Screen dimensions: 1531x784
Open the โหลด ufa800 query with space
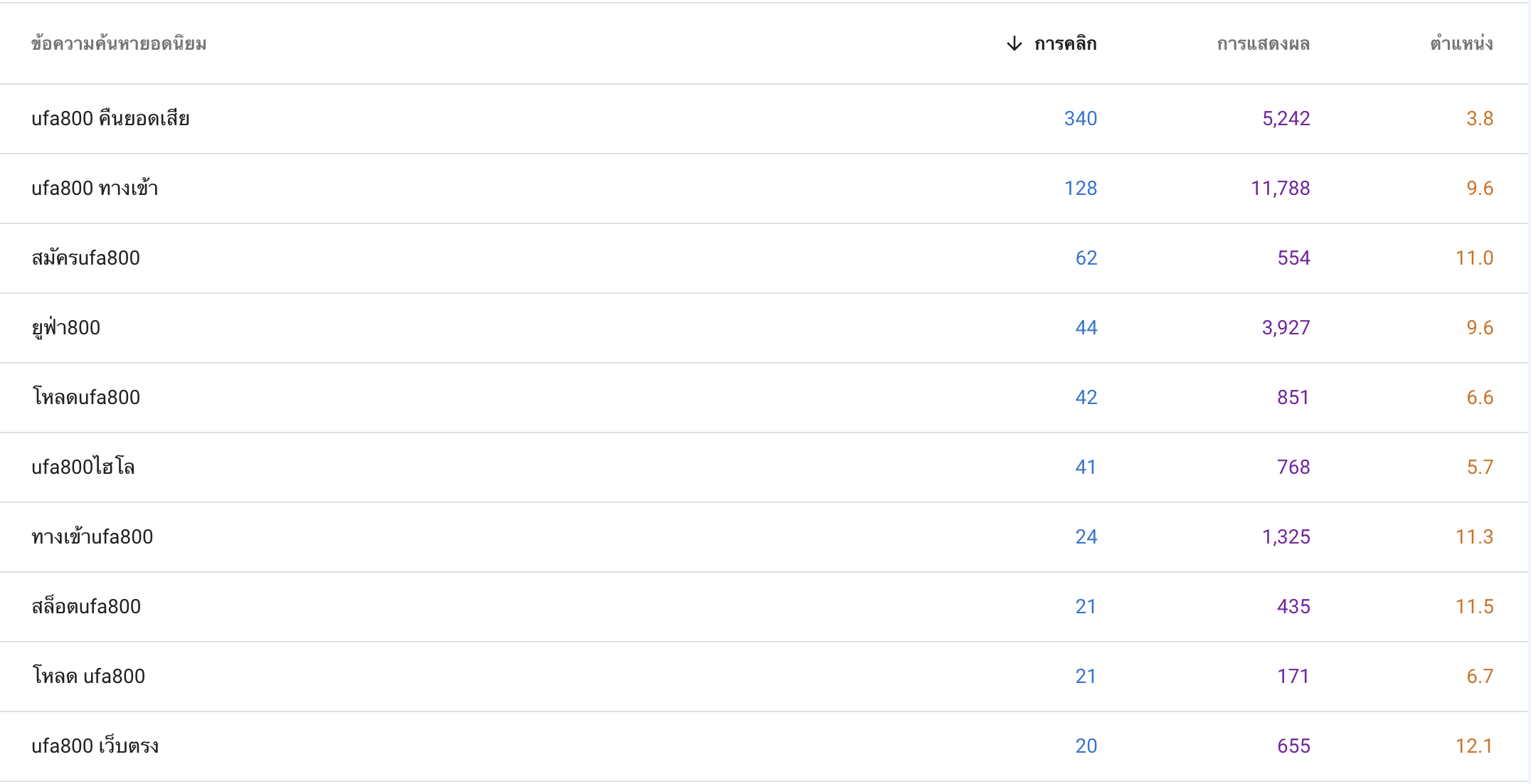tap(764, 677)
